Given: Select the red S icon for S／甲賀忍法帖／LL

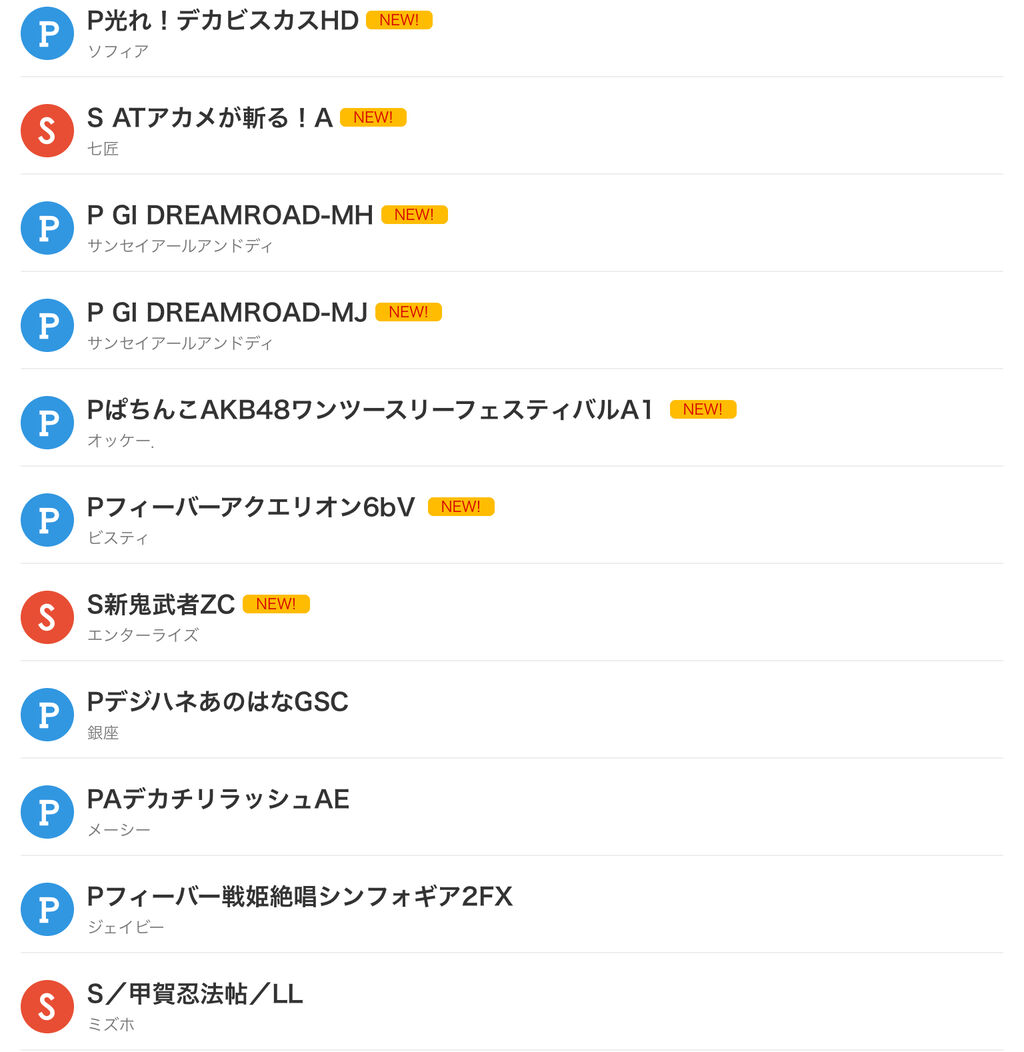Looking at the screenshot, I should click(47, 1006).
